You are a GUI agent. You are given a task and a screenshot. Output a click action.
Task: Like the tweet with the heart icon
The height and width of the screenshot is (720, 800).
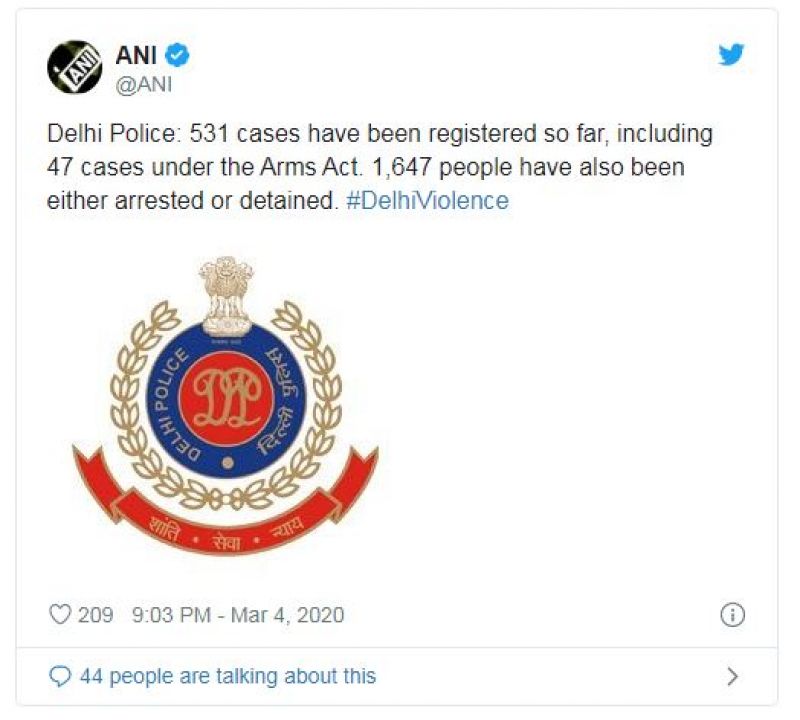[x=61, y=614]
